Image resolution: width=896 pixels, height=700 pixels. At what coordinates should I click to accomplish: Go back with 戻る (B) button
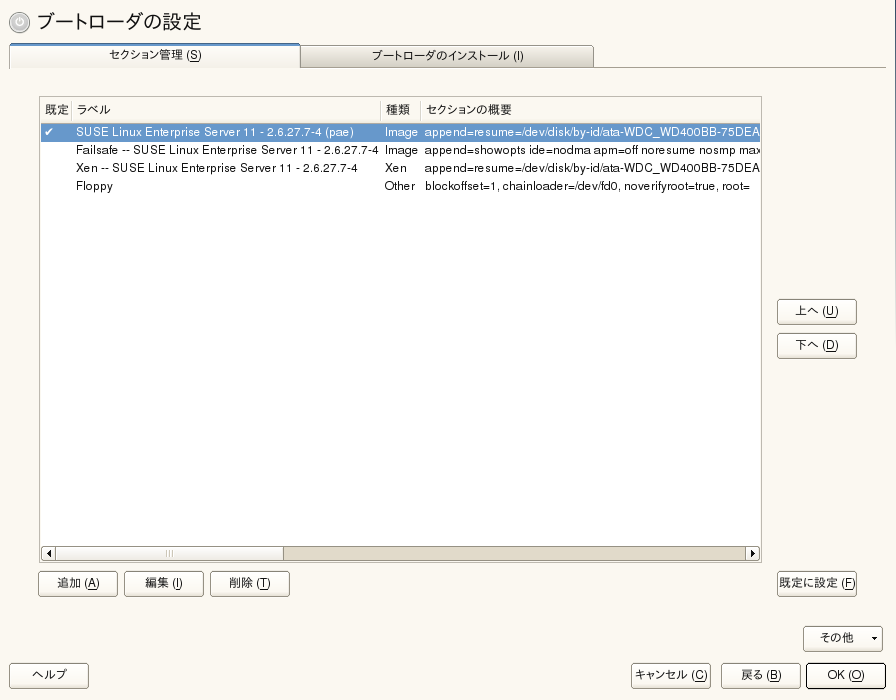pyautogui.click(x=761, y=675)
